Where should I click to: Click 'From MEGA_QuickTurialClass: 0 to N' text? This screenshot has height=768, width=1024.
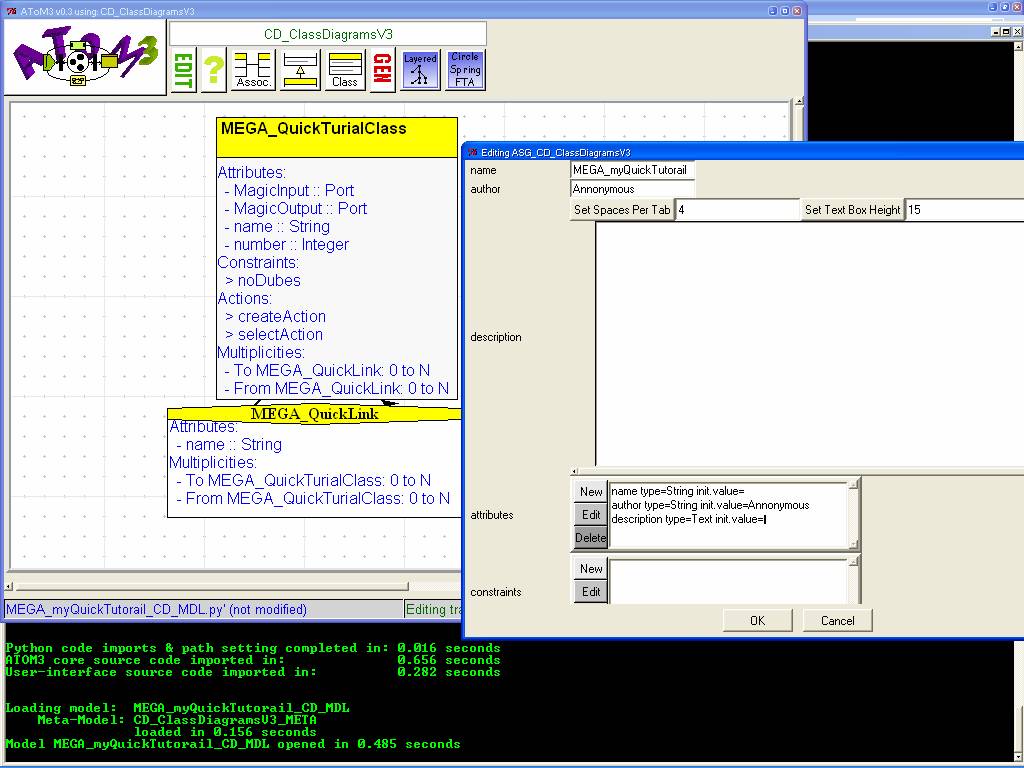[317, 498]
